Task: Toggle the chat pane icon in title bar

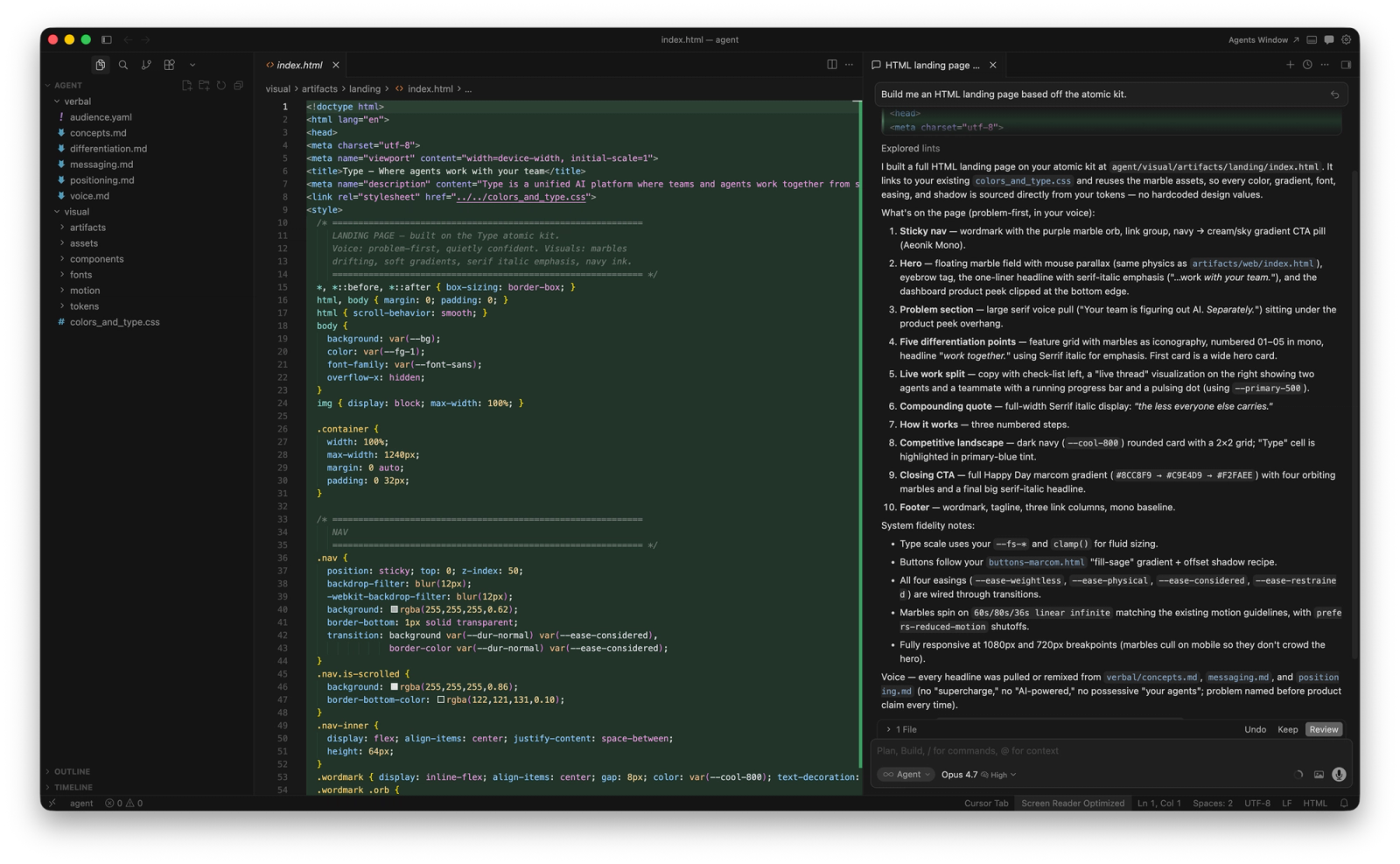Action: [x=1329, y=39]
